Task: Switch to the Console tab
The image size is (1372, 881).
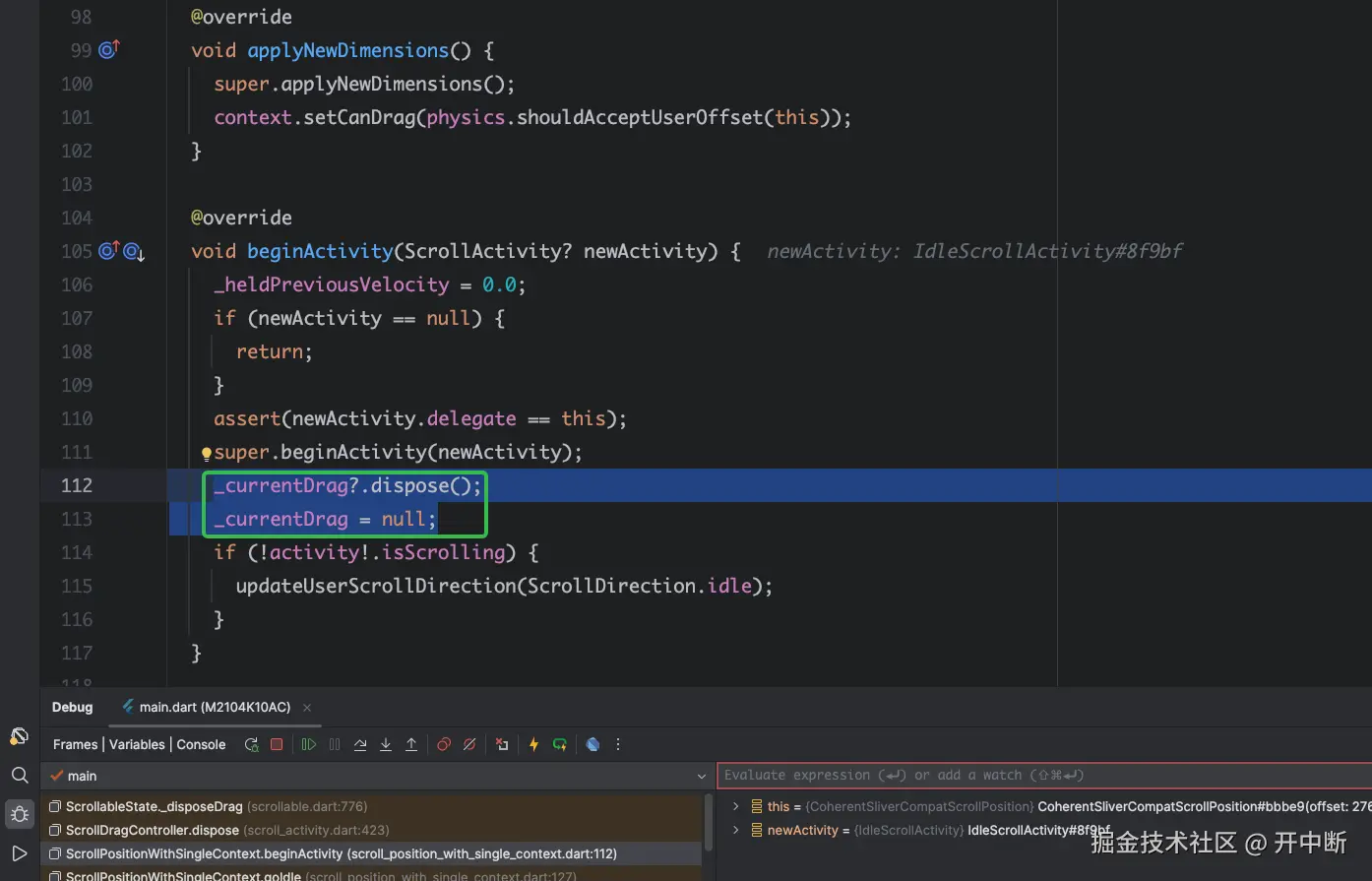Action: click(x=201, y=745)
